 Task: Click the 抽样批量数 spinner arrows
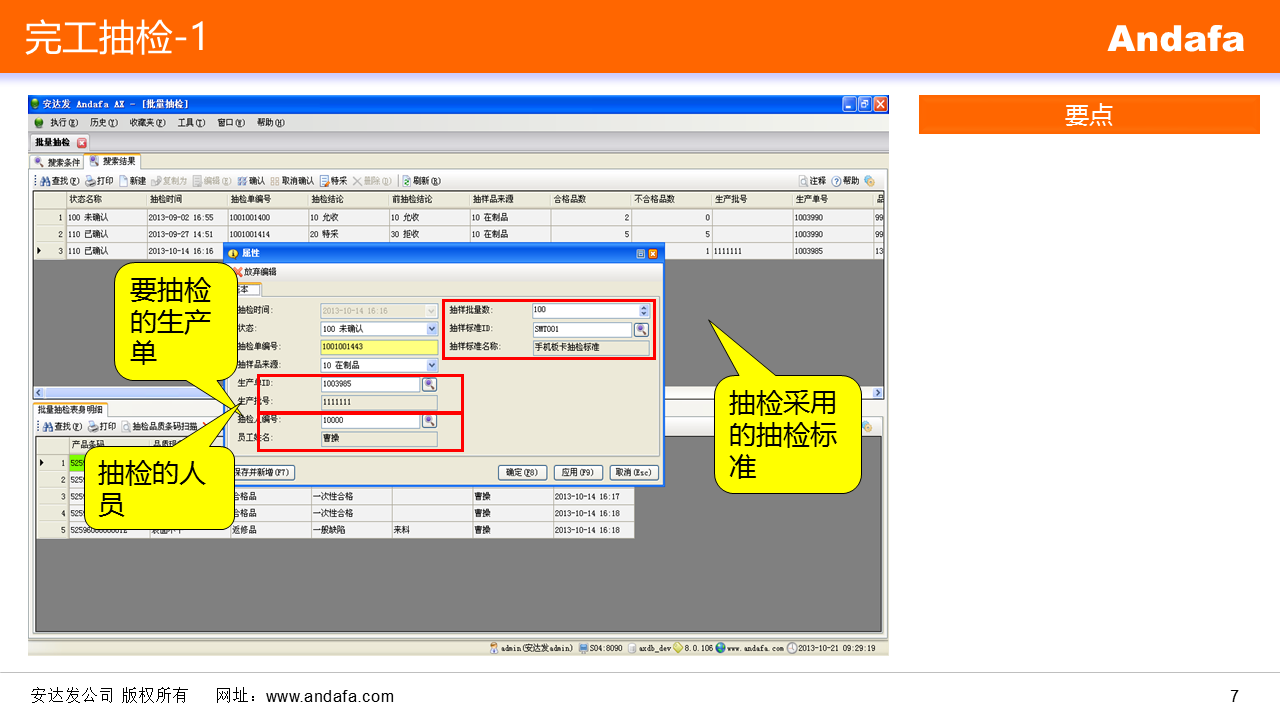click(644, 310)
